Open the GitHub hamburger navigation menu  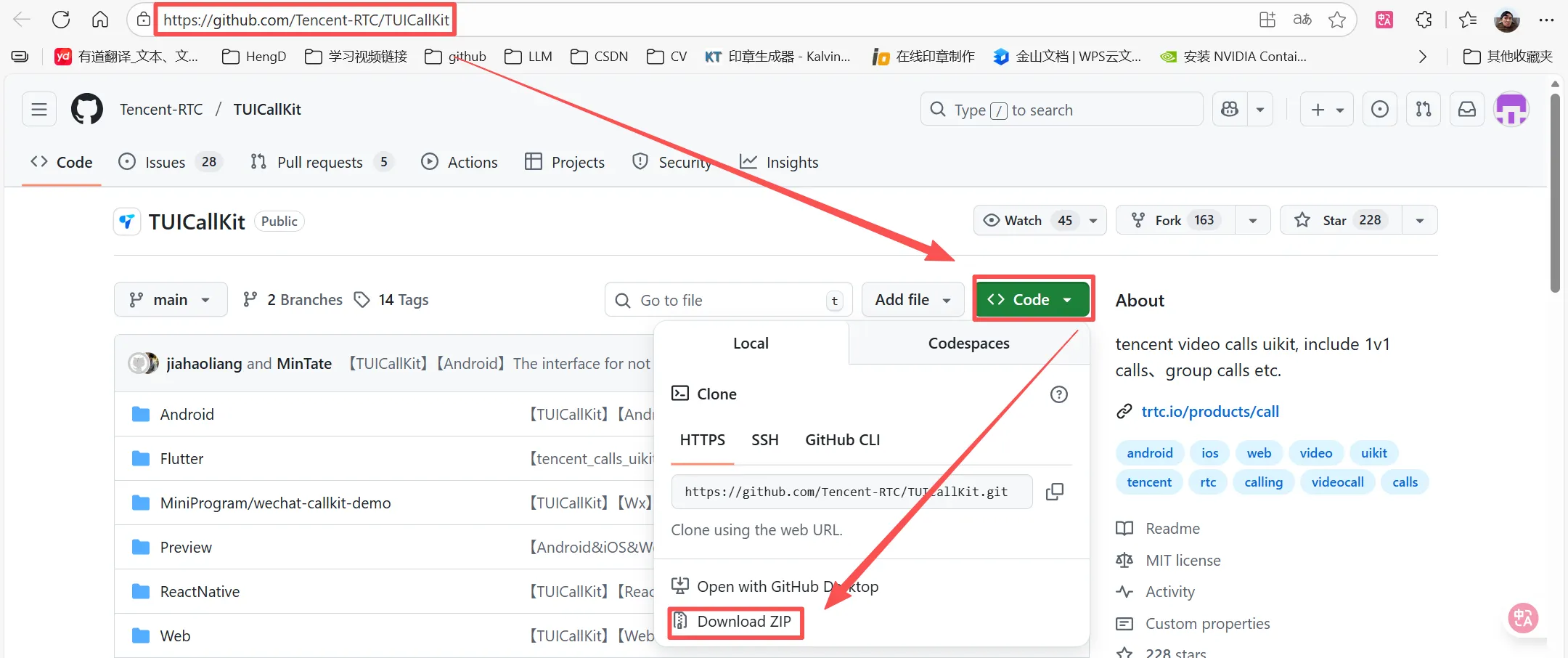[x=39, y=110]
